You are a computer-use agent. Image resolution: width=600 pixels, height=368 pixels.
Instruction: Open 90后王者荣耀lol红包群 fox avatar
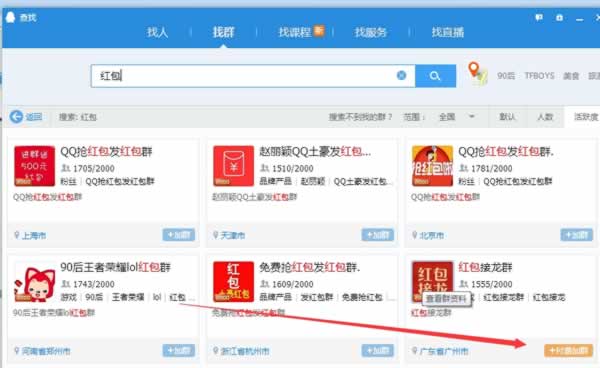[x=34, y=282]
